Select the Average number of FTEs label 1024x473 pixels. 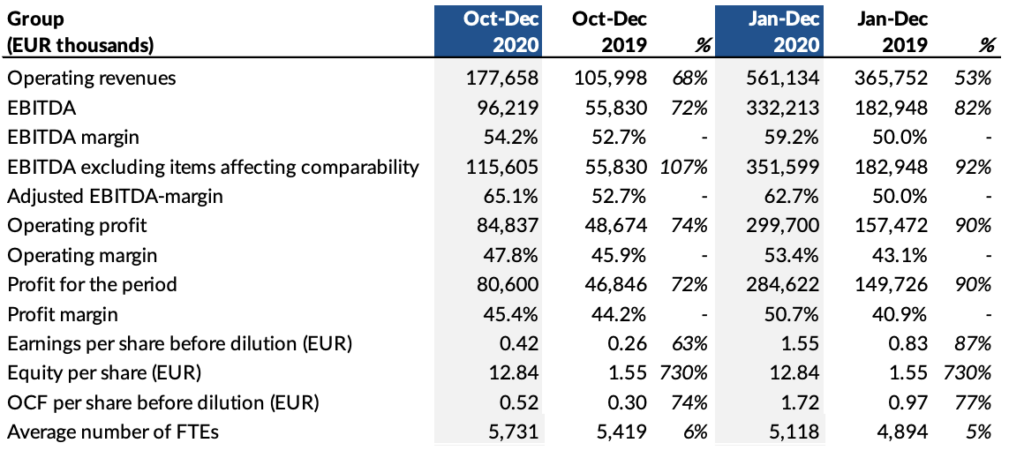[113, 432]
